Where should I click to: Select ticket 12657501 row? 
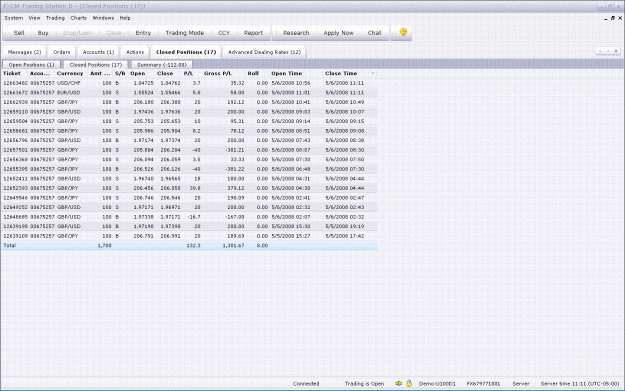pyautogui.click(x=189, y=150)
